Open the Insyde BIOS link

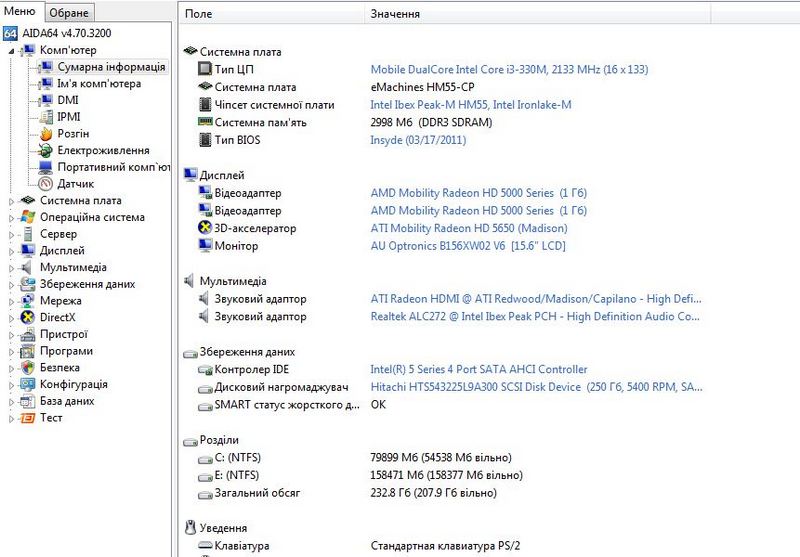click(x=418, y=140)
